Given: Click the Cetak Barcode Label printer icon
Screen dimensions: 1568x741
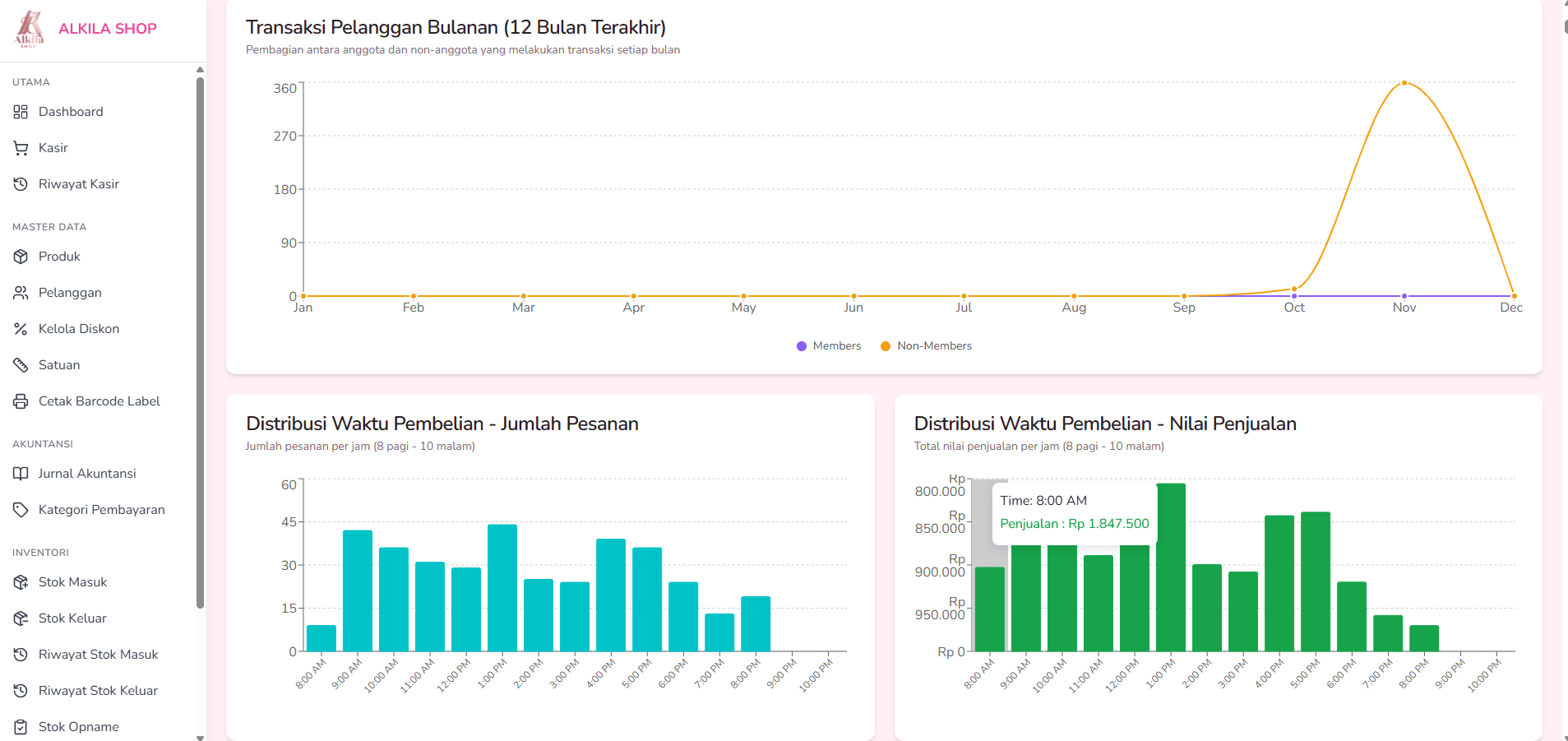Looking at the screenshot, I should tap(21, 401).
